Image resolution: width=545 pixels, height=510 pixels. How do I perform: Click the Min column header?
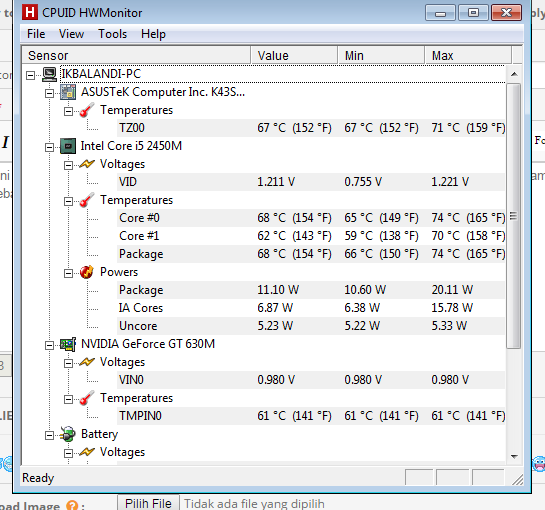381,55
